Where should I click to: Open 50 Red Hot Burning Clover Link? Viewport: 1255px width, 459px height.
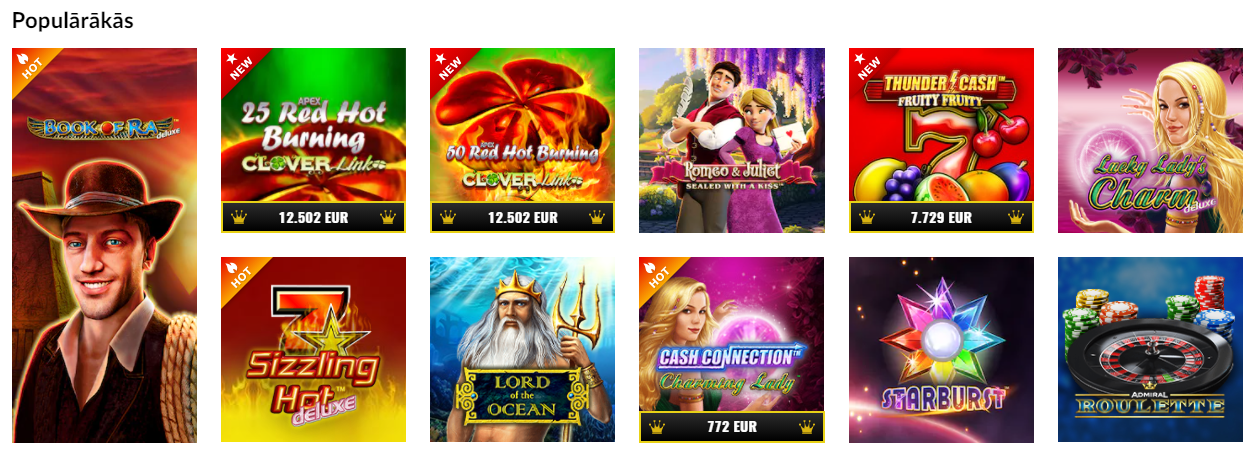pyautogui.click(x=522, y=140)
